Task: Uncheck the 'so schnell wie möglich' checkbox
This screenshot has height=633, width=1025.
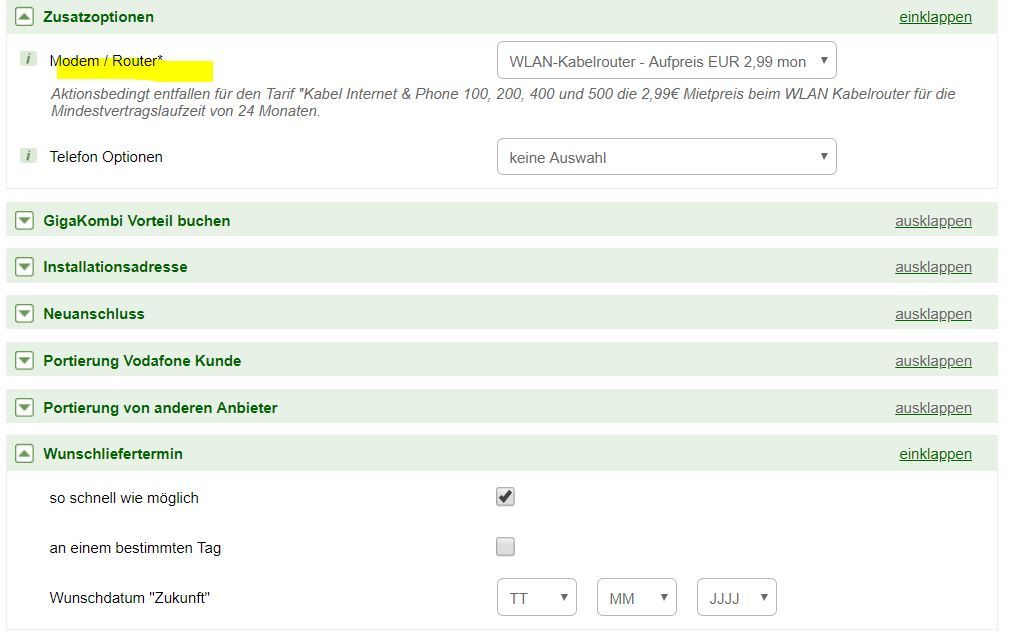Action: (505, 497)
